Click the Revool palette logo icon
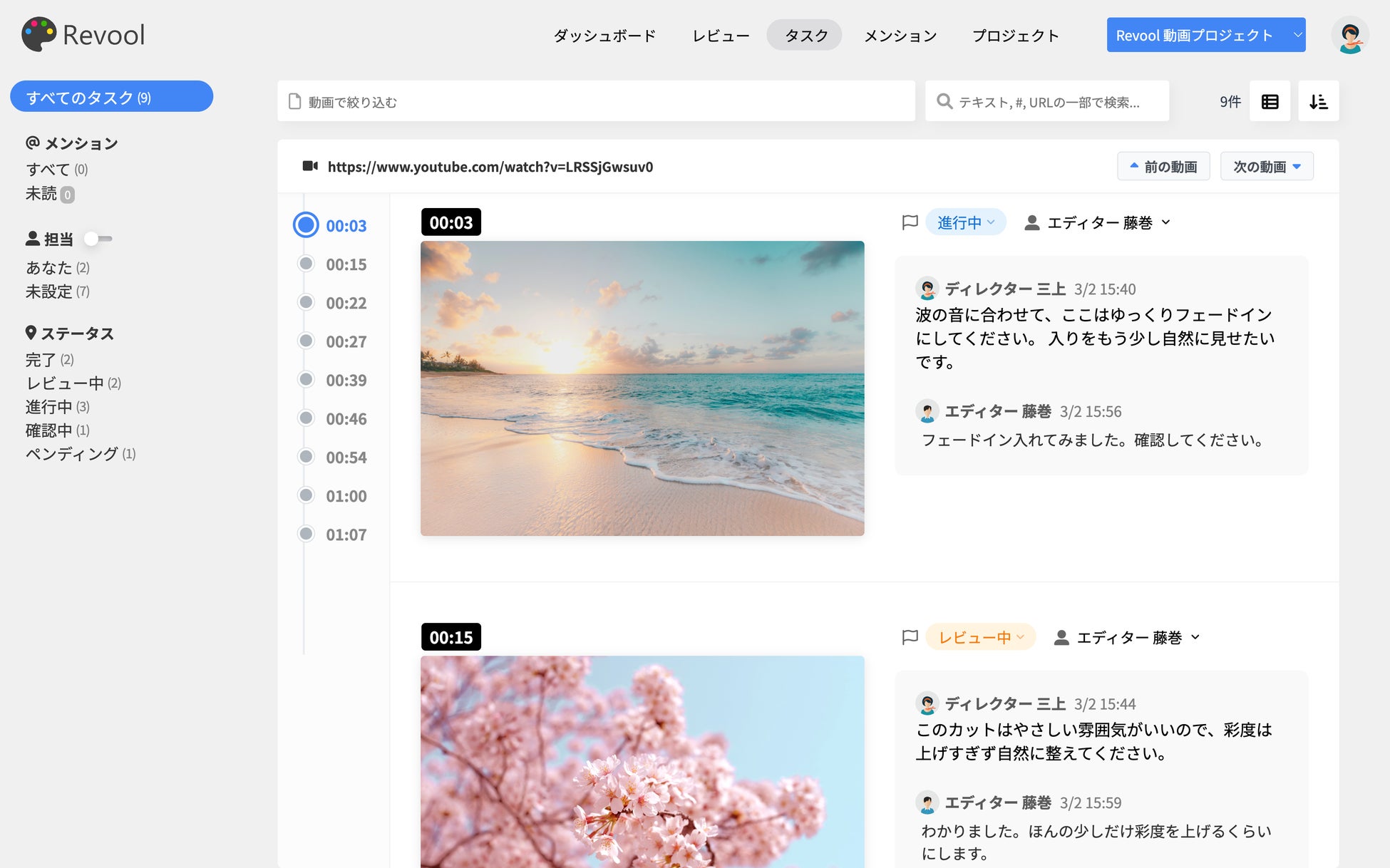1390x868 pixels. coord(38,34)
